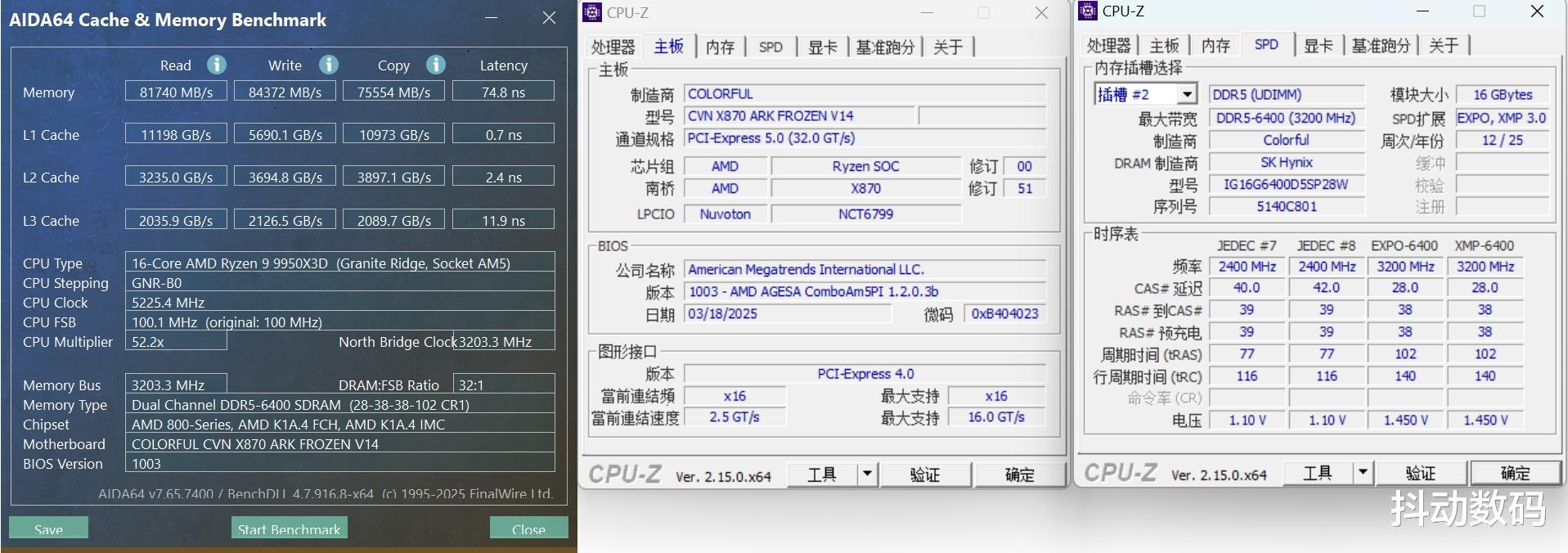Screen dimensions: 1568x553
Task: Click the Memory Read value 81740 MB/s
Action: tap(176, 92)
